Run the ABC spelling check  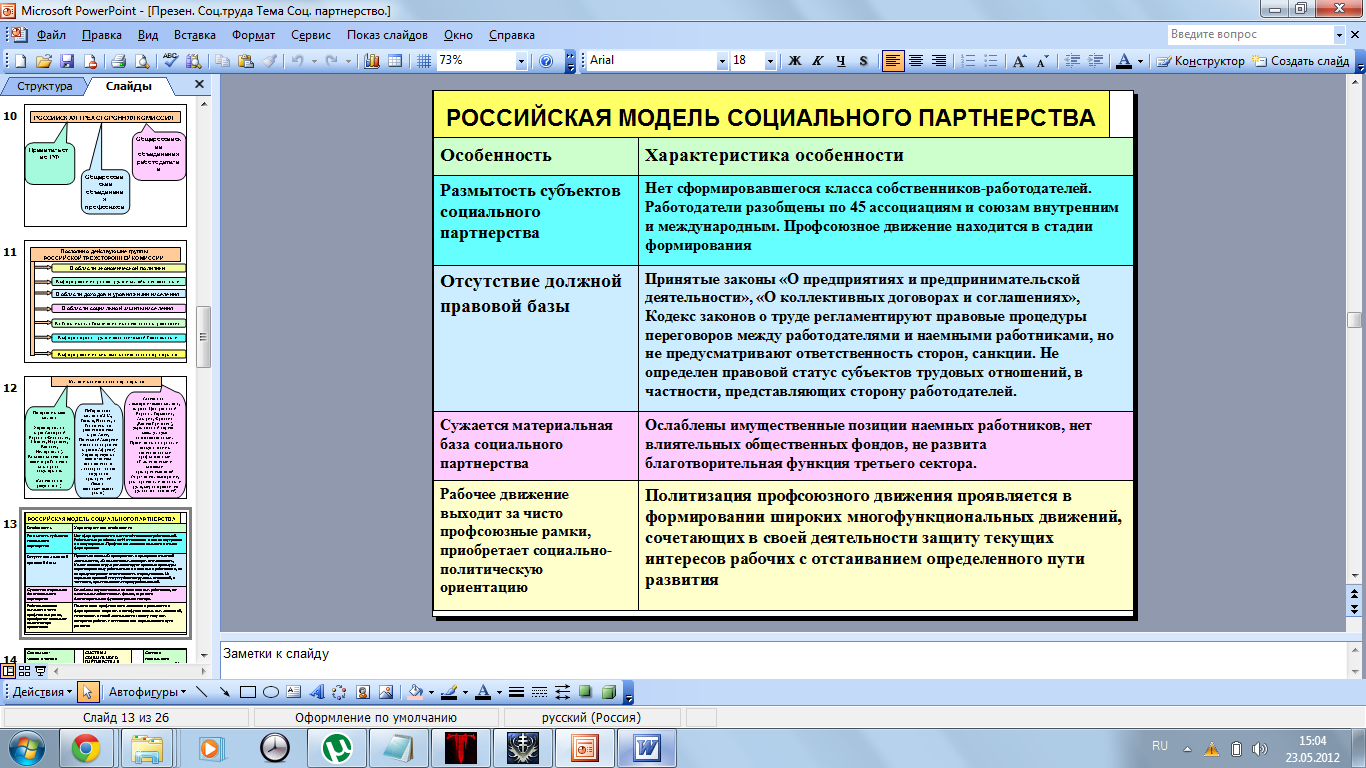click(x=170, y=60)
